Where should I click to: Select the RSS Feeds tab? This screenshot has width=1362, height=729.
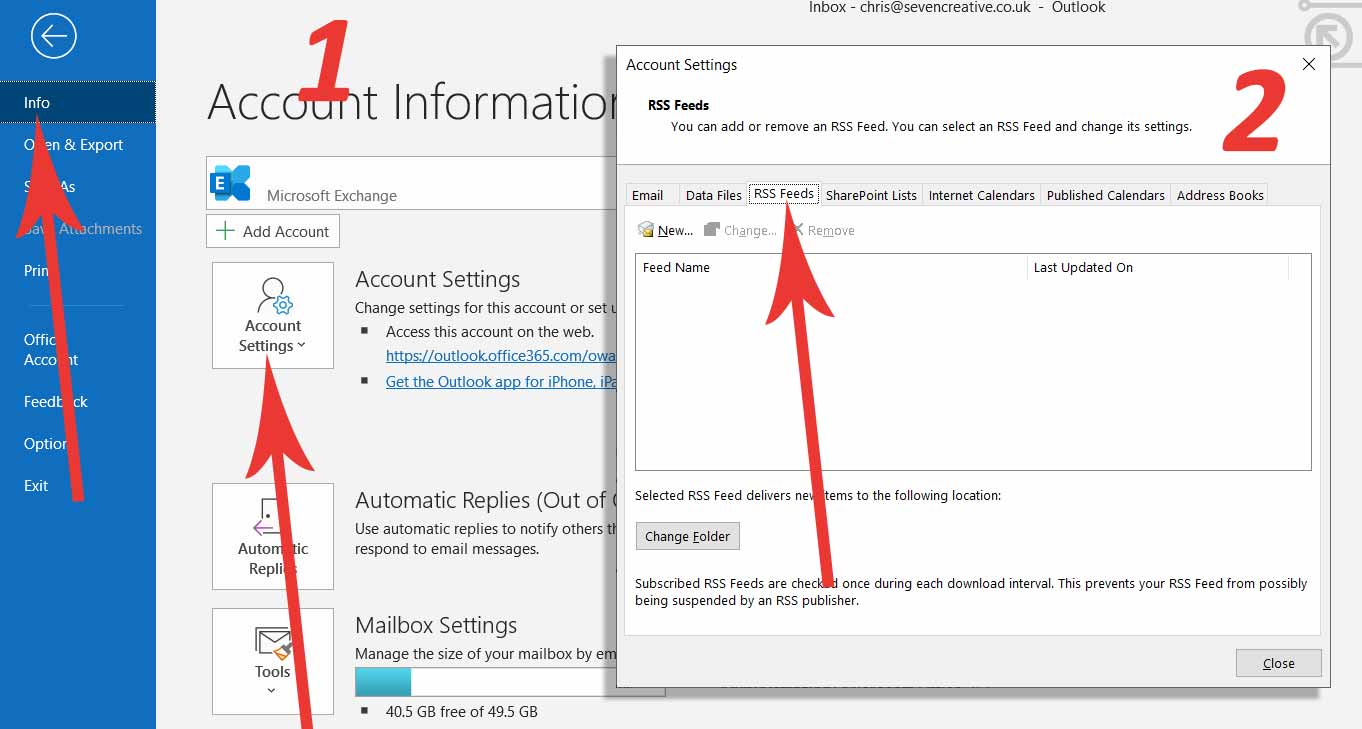pos(784,194)
